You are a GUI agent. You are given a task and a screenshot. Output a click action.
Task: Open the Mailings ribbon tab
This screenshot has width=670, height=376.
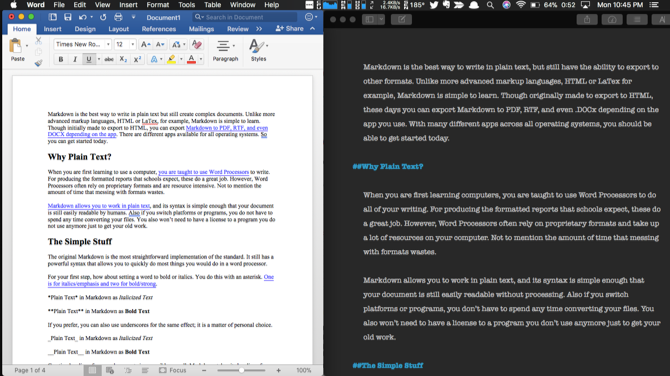[201, 29]
